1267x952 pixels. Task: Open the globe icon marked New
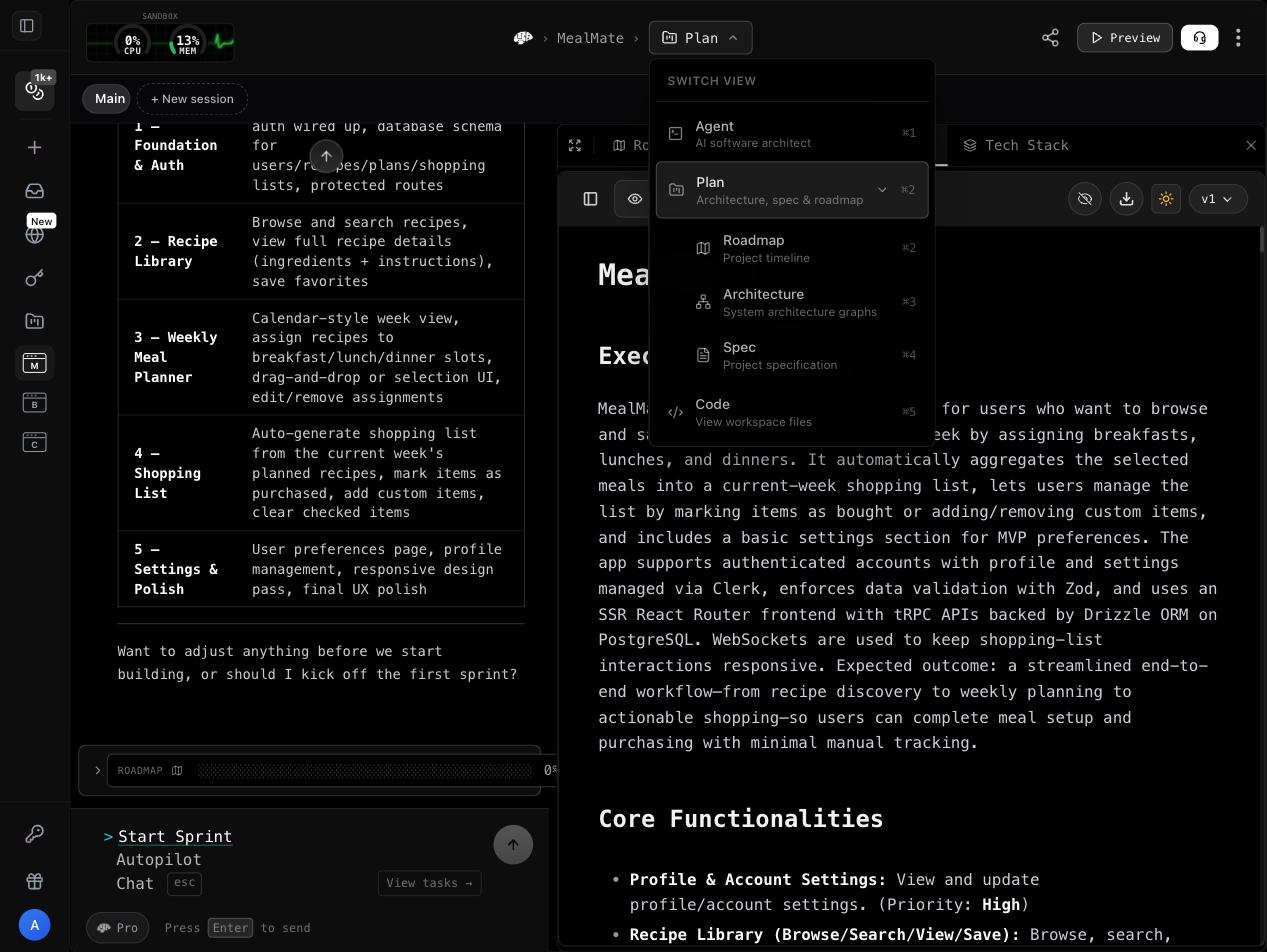pyautogui.click(x=35, y=235)
